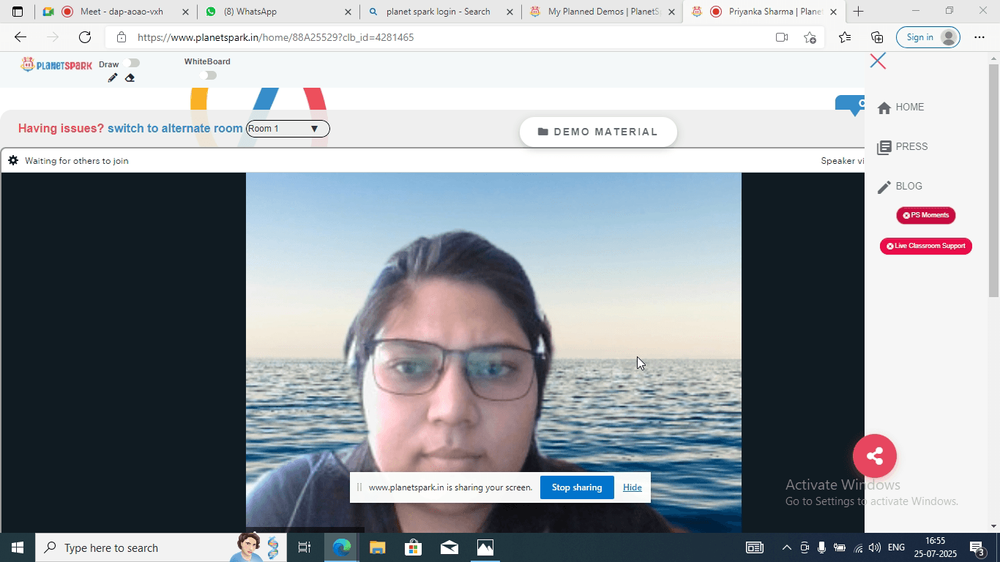Click Stop sharing button
The height and width of the screenshot is (562, 1000).
(x=577, y=487)
